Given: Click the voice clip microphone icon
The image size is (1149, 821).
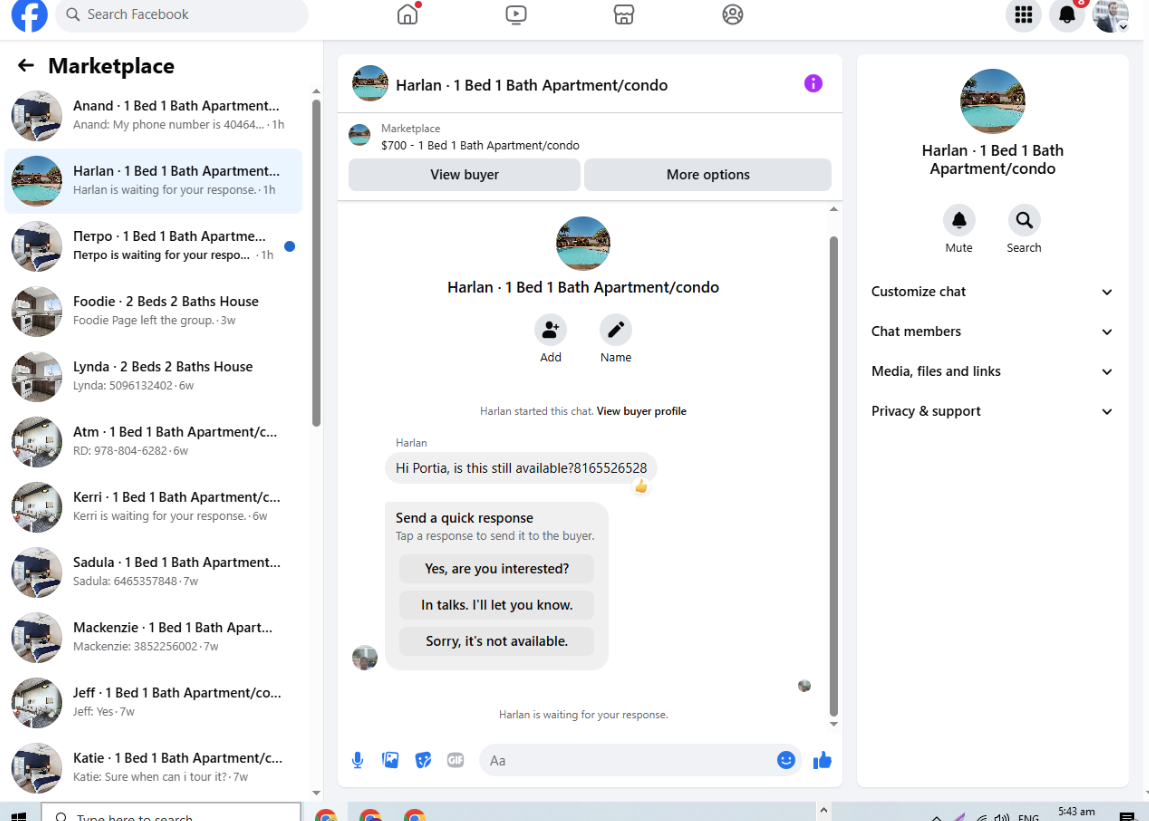Looking at the screenshot, I should pos(358,760).
